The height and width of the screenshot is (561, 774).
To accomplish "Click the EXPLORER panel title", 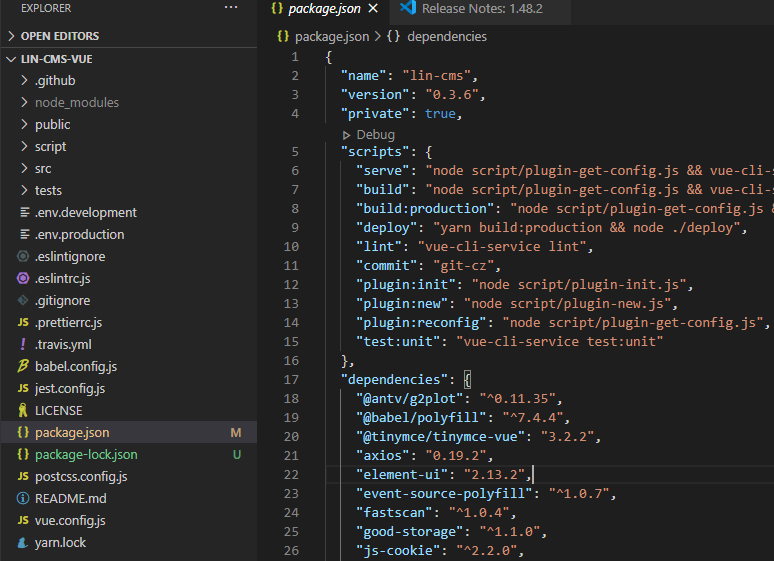I will pyautogui.click(x=46, y=8).
